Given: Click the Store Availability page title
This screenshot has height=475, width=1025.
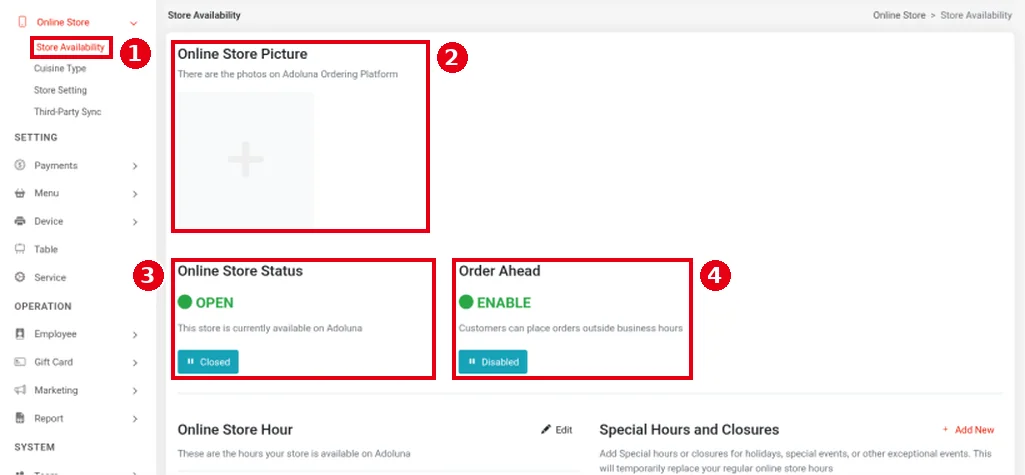Looking at the screenshot, I should 204,15.
